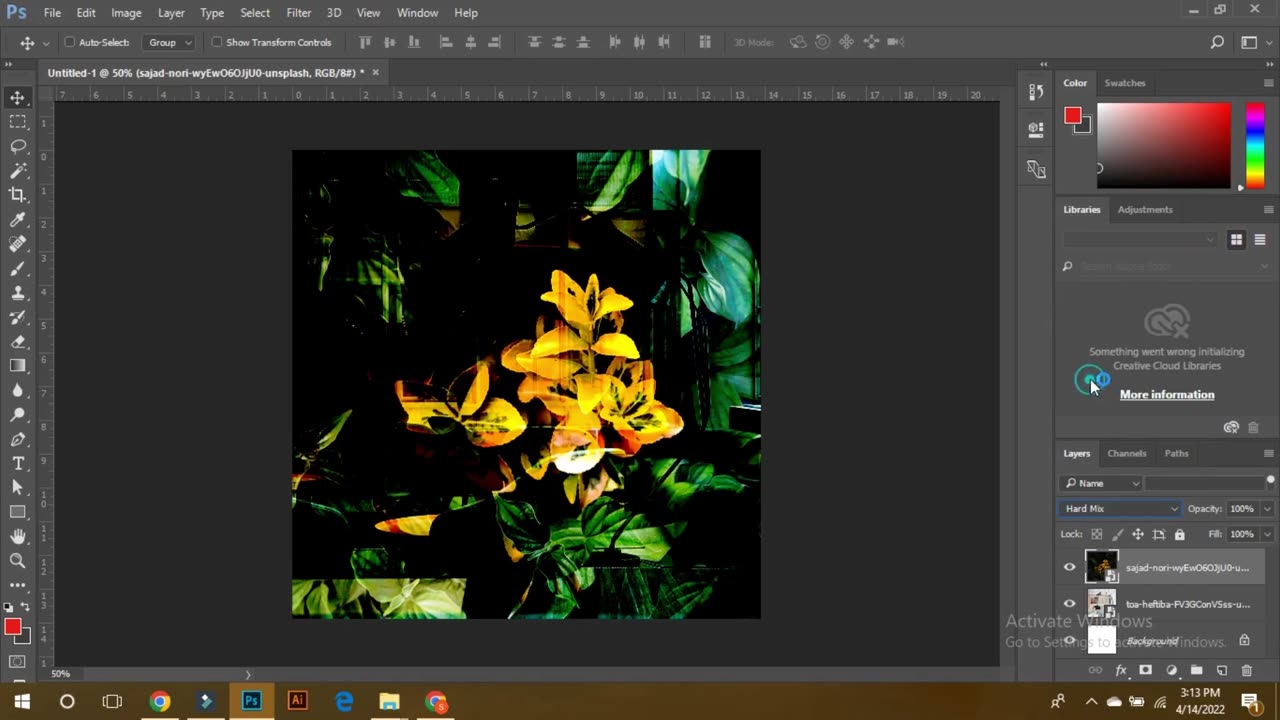Viewport: 1280px width, 720px height.
Task: Create a new layer group folder
Action: point(1196,670)
